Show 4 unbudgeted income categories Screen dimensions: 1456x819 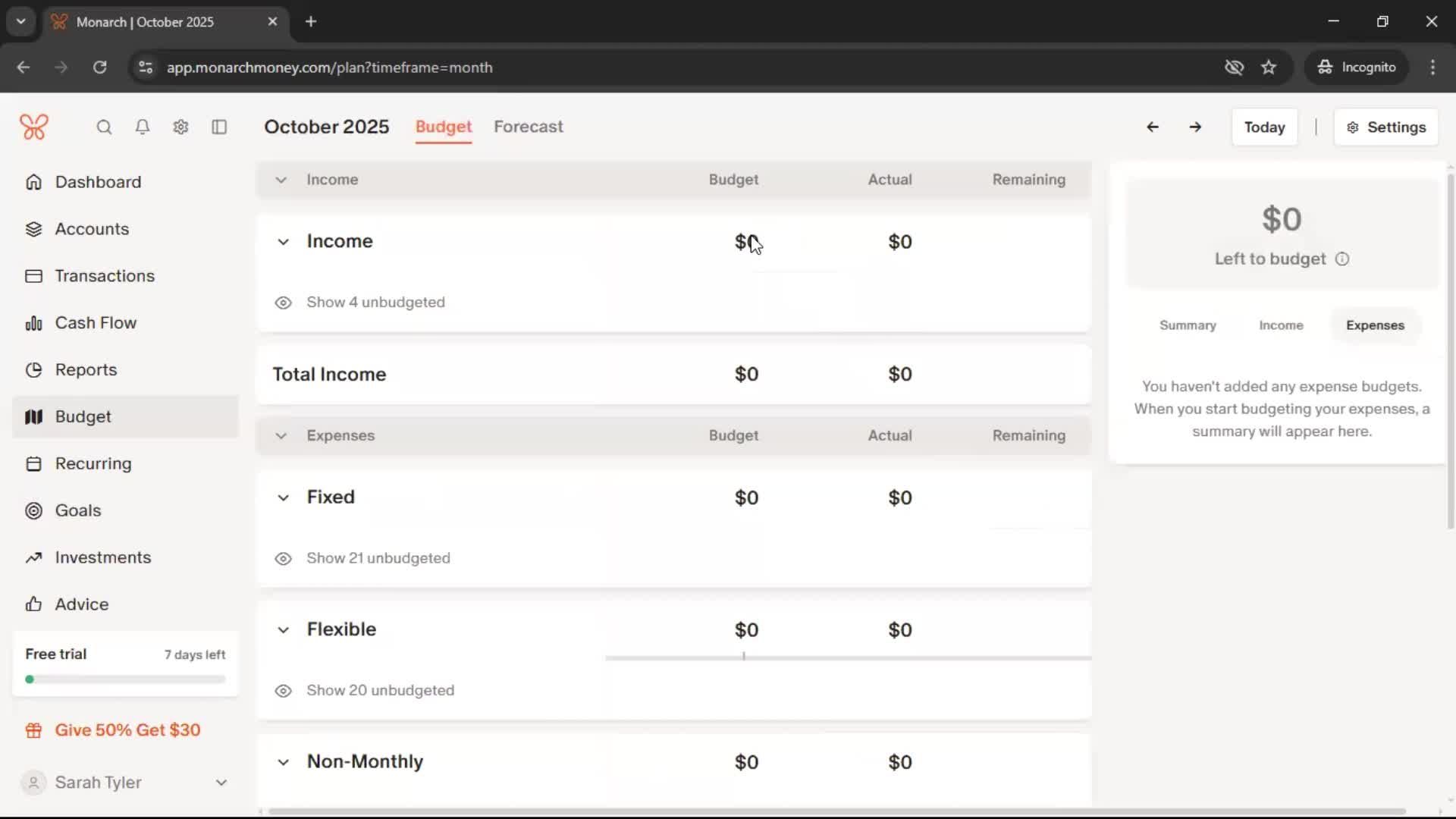(375, 303)
